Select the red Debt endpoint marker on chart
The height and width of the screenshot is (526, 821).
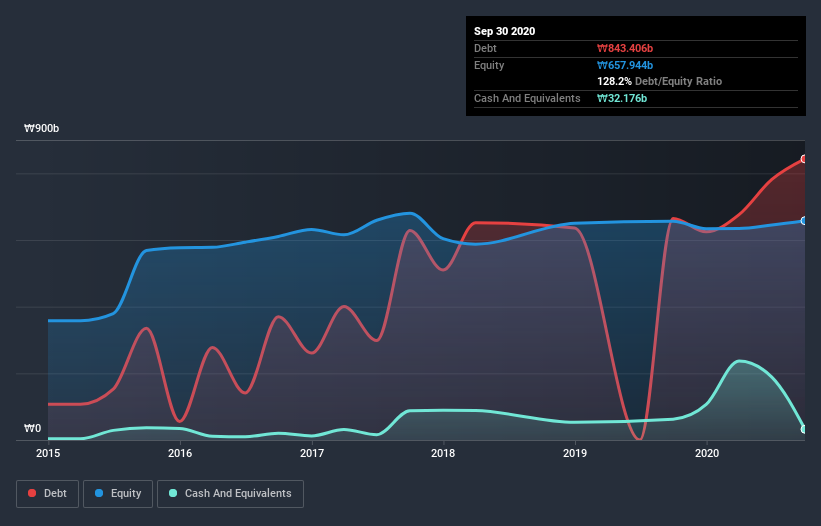804,159
